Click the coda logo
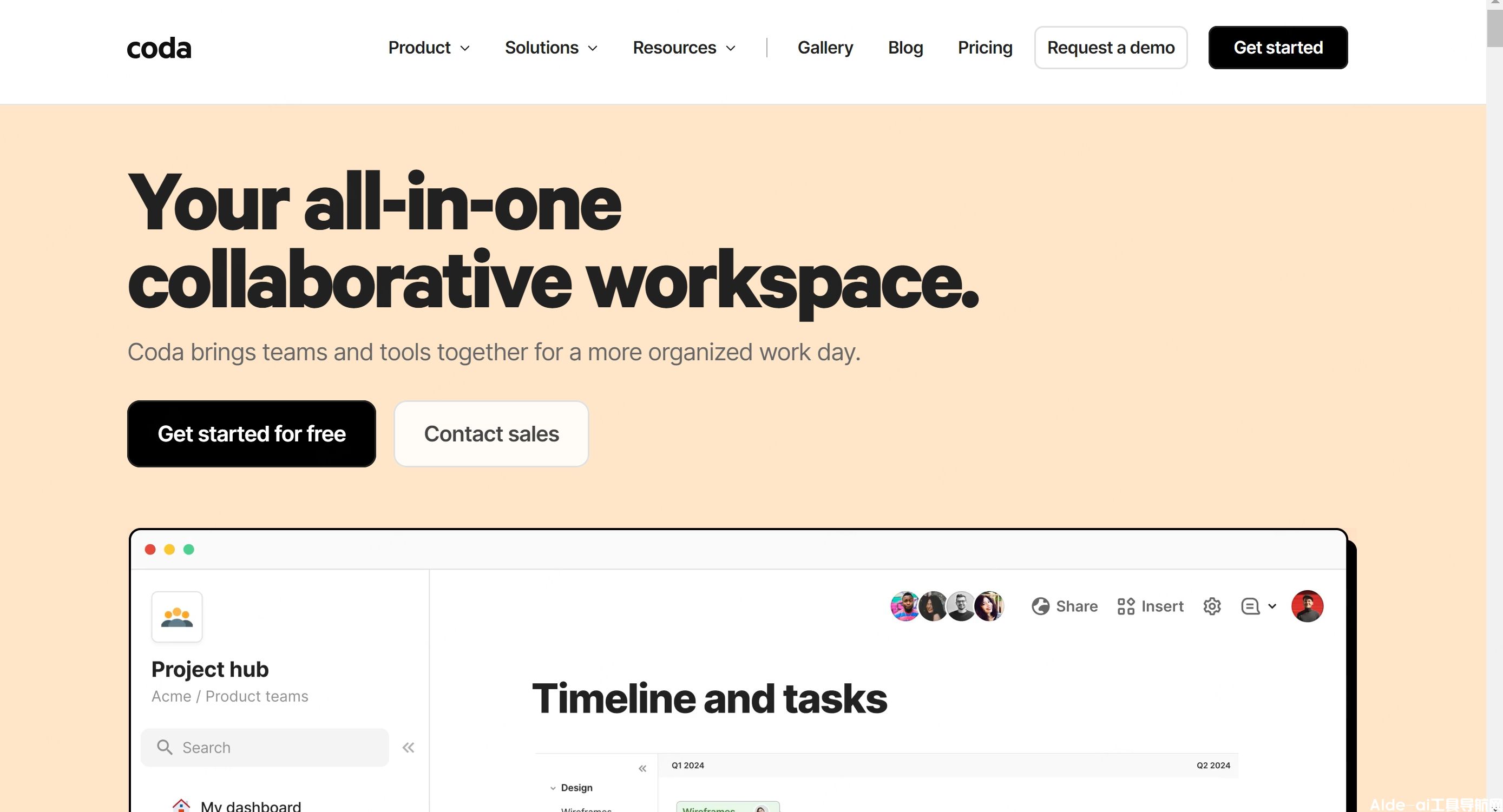The height and width of the screenshot is (812, 1503). pyautogui.click(x=159, y=48)
